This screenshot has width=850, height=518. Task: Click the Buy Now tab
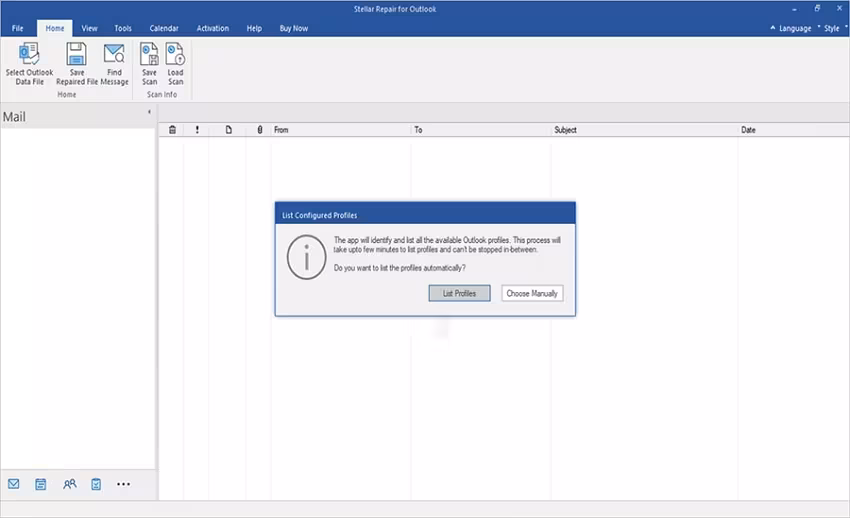click(294, 28)
